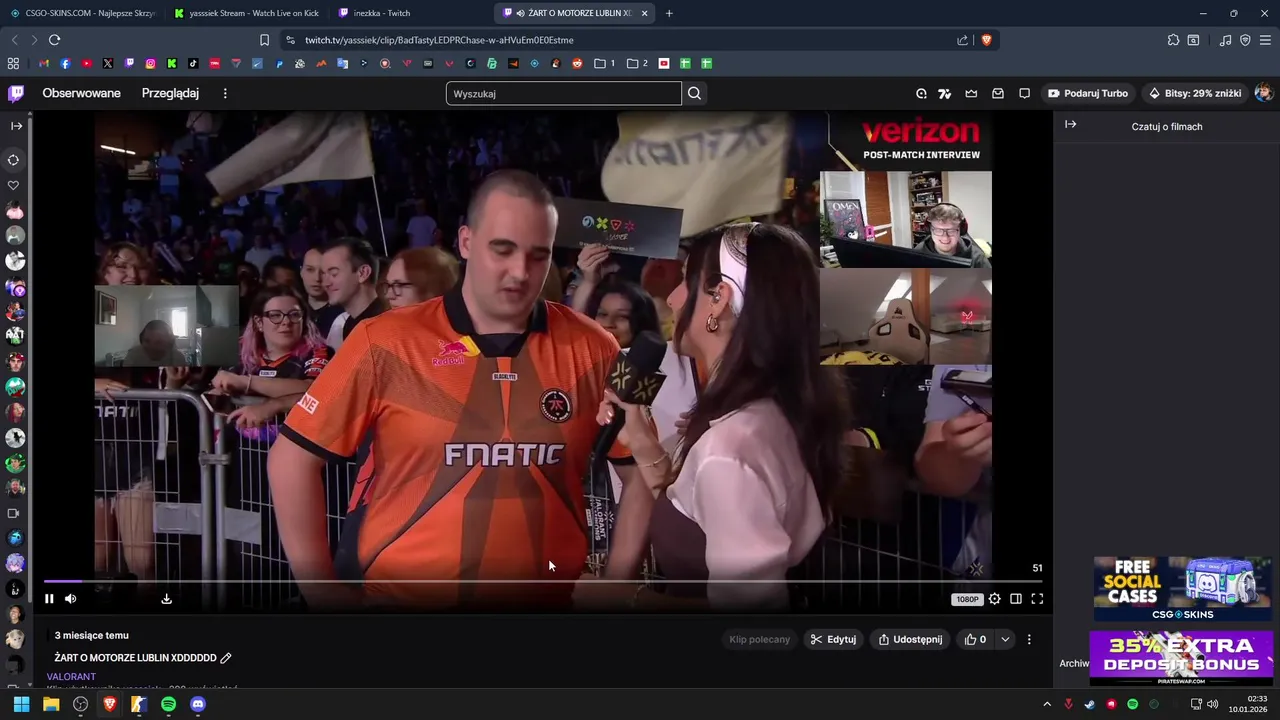The image size is (1280, 720).
Task: Close the ŻART O MOTORZE tab
Action: click(x=644, y=13)
